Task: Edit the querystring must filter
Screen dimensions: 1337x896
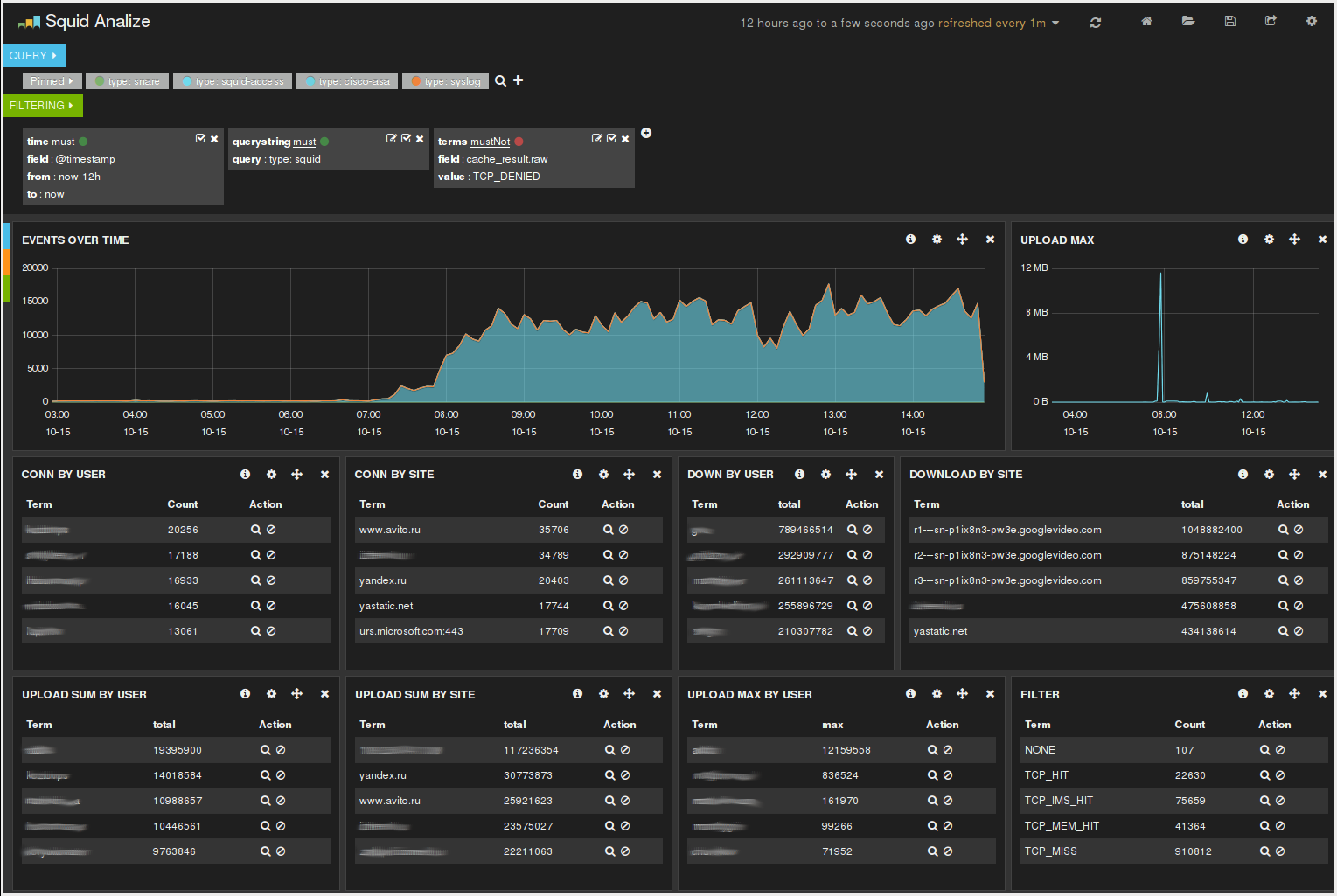Action: pos(392,138)
